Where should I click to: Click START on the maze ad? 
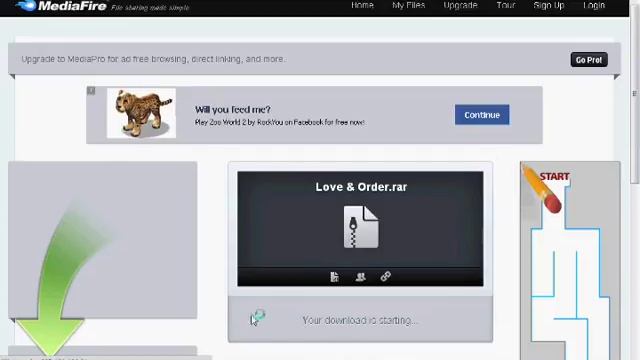pyautogui.click(x=554, y=176)
